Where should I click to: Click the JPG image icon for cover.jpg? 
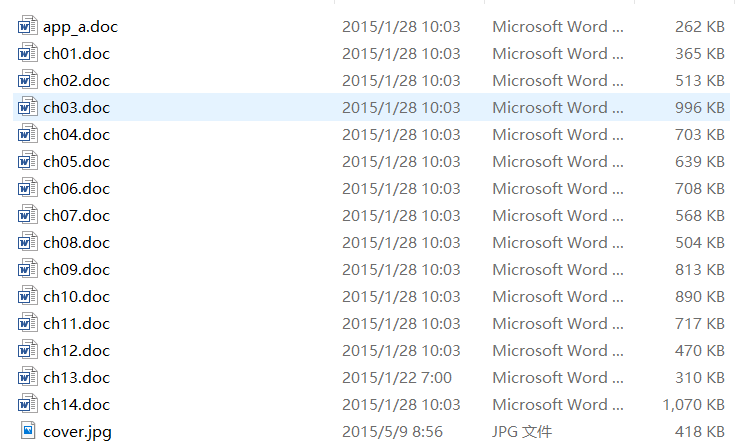coord(28,431)
